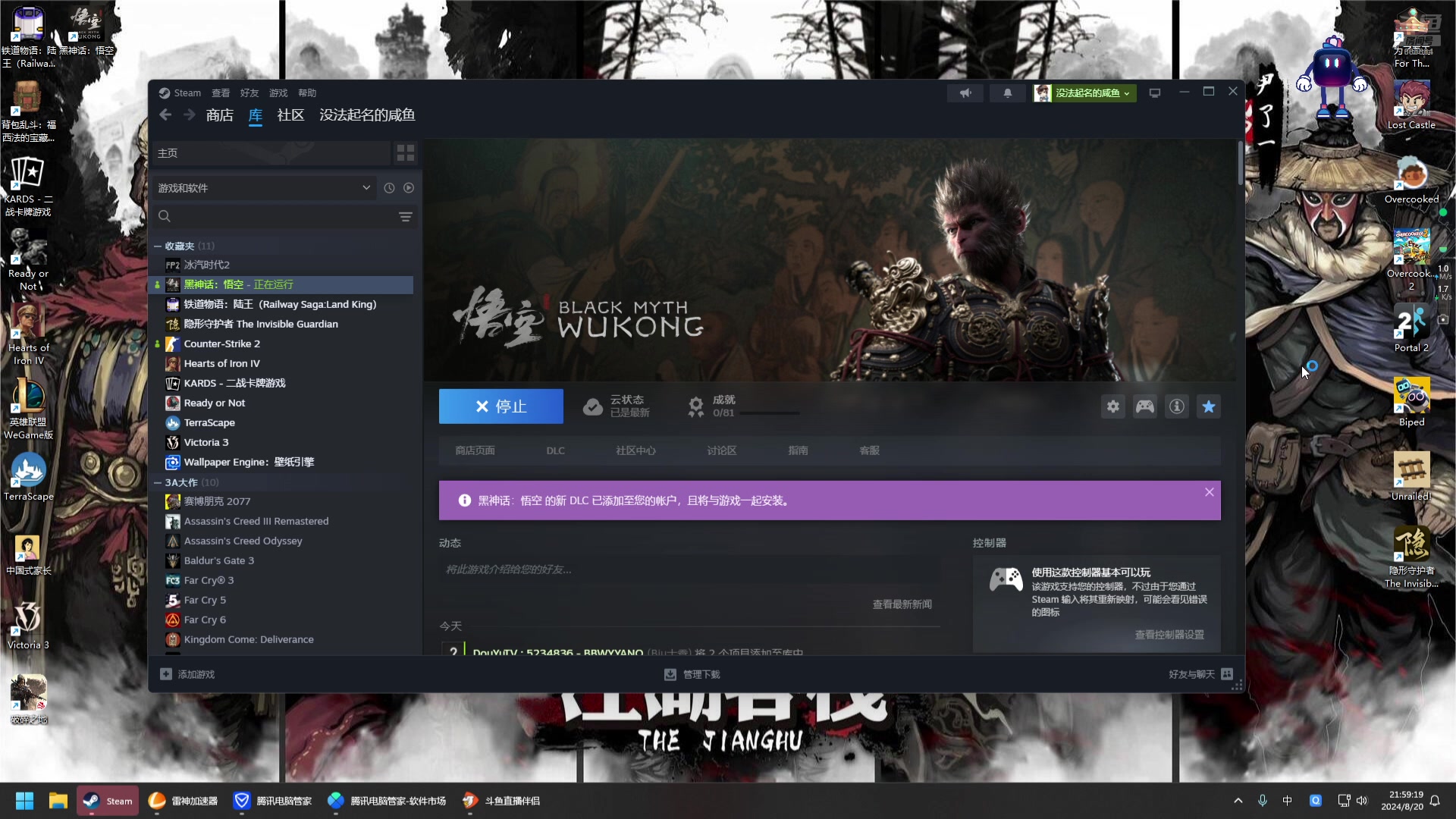
Task: Open the controller settings icon
Action: tap(1145, 407)
